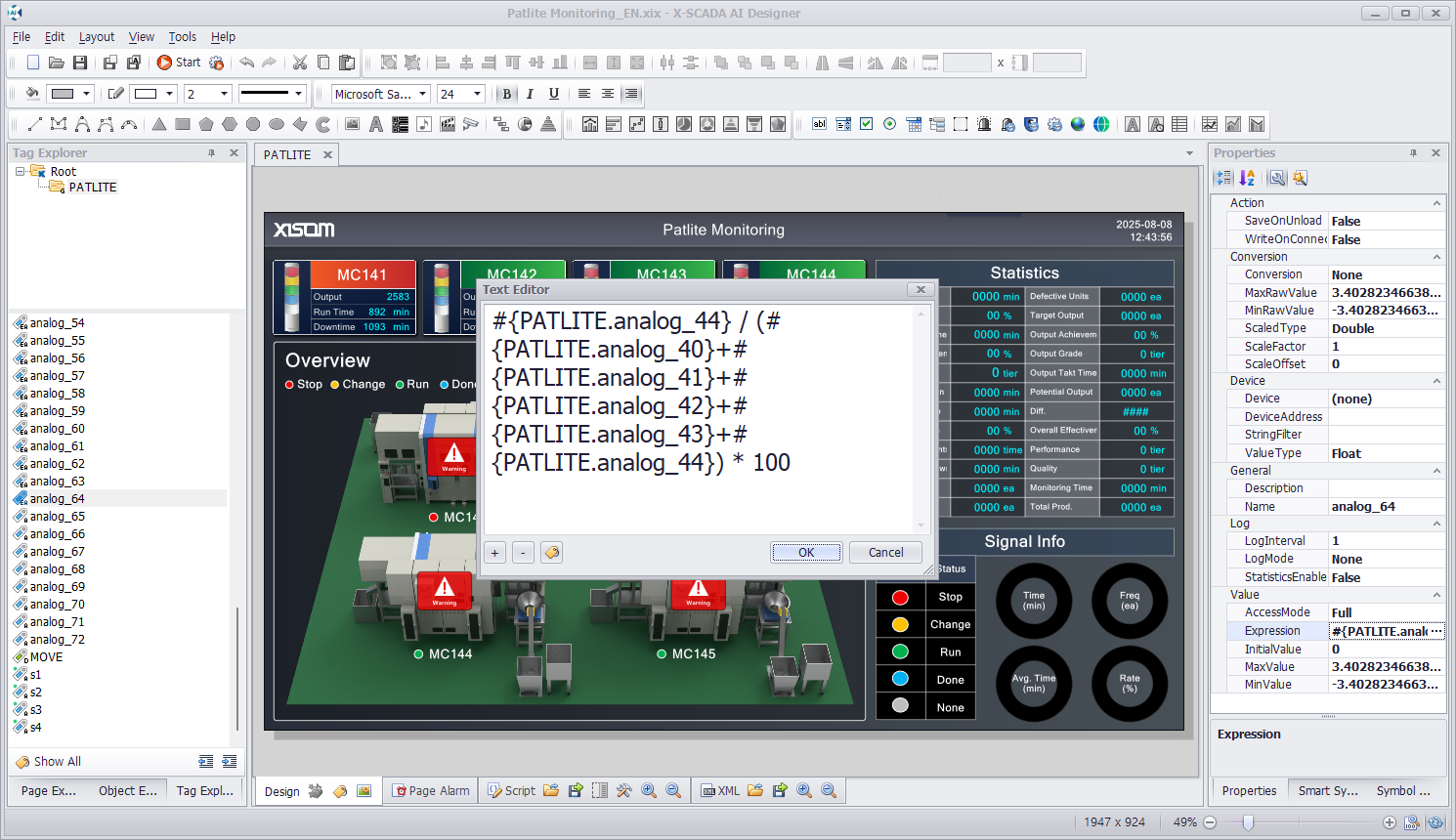
Task: Collapse the Conversion property group
Action: tap(1436, 257)
